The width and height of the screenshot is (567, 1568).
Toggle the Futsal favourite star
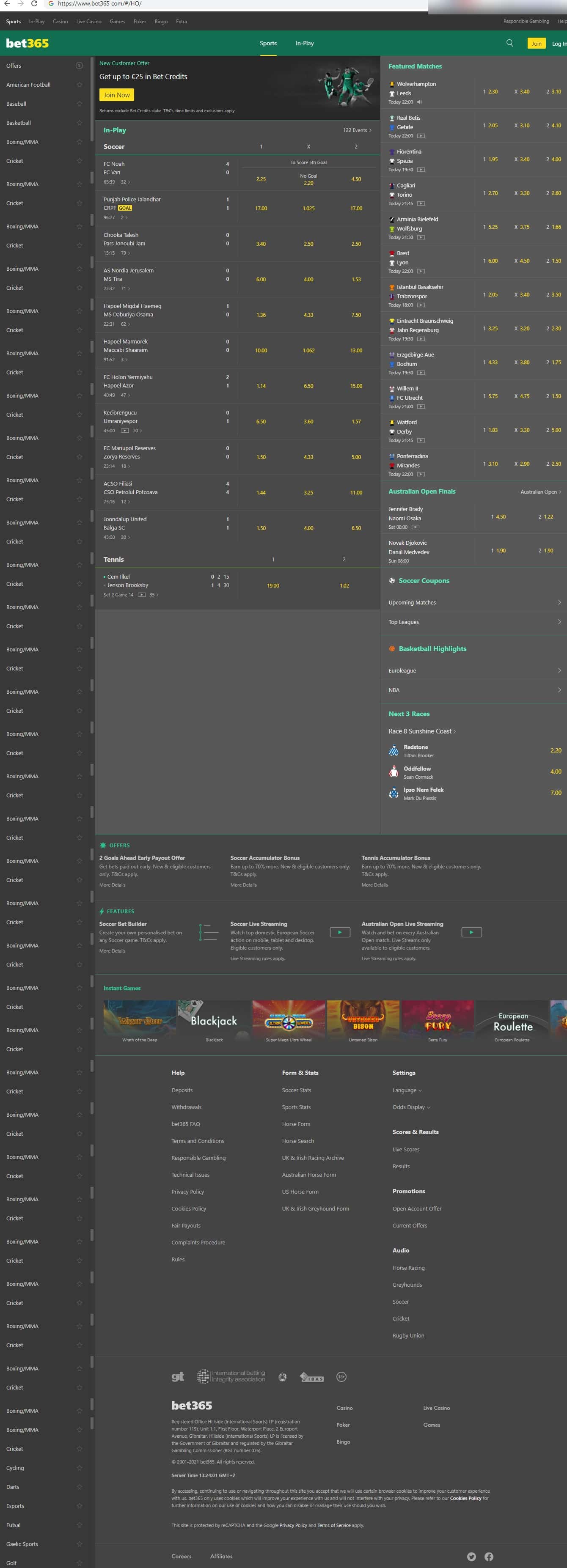pyautogui.click(x=79, y=1525)
